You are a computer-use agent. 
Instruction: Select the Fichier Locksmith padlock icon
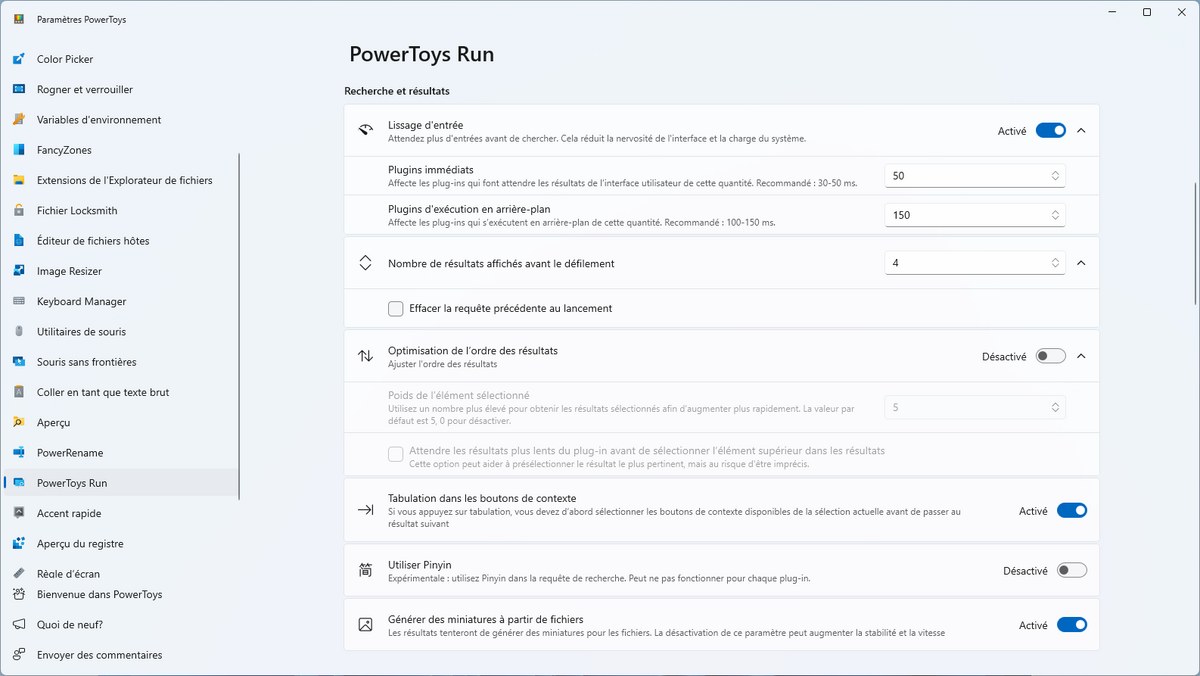[x=18, y=211]
